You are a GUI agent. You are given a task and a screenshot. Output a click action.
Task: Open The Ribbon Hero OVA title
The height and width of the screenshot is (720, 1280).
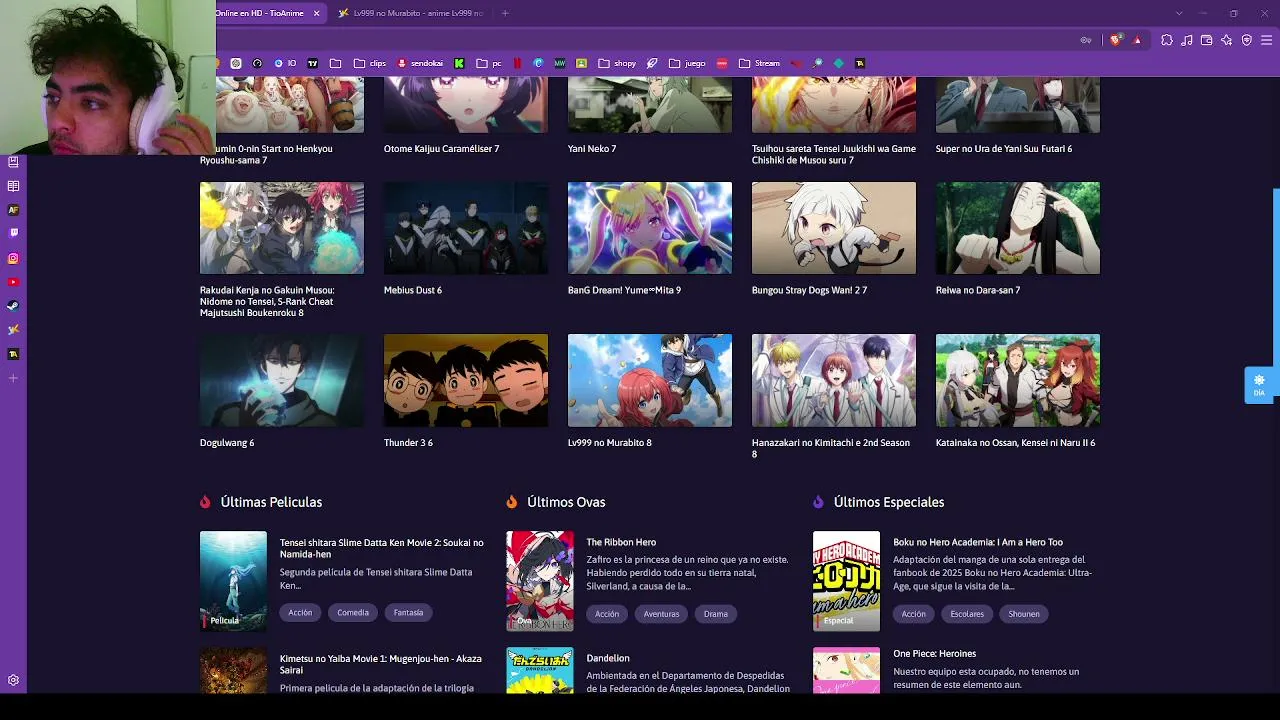point(621,542)
